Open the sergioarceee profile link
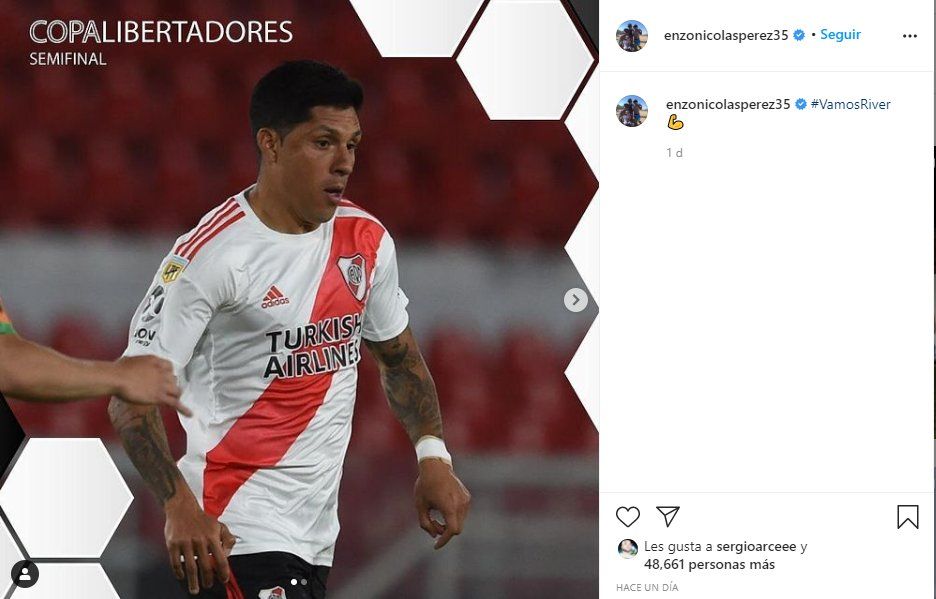936x599 pixels. pos(756,547)
